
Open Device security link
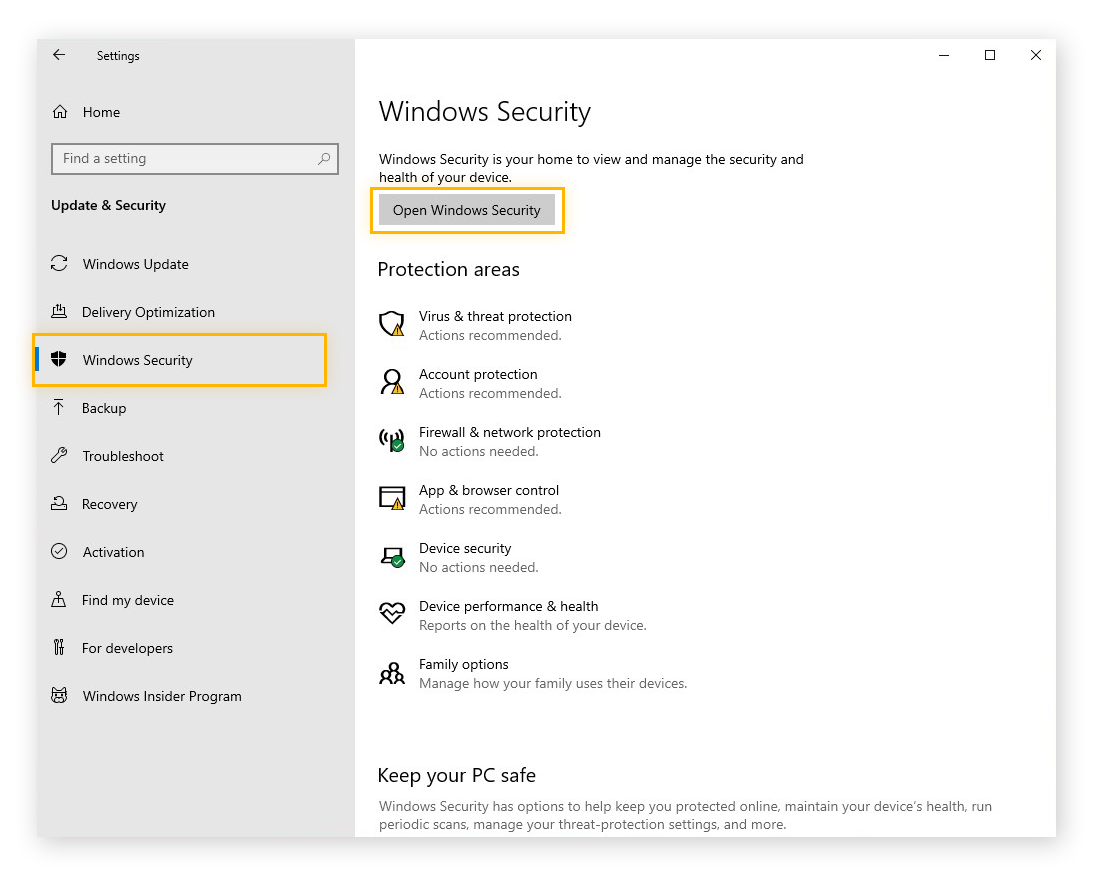click(465, 548)
